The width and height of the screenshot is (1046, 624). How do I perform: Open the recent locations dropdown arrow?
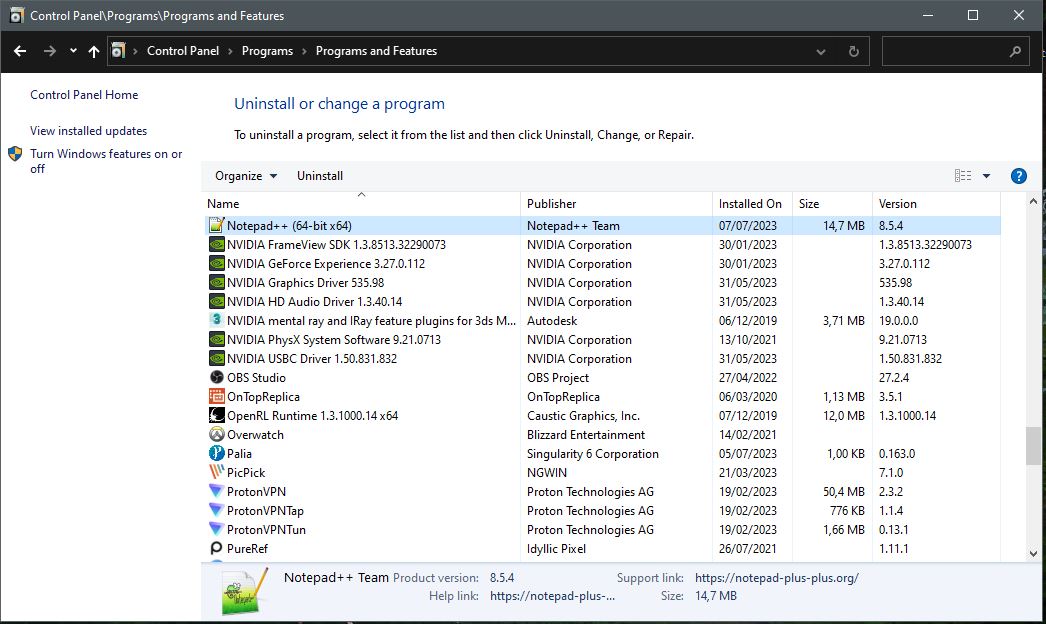tap(73, 51)
